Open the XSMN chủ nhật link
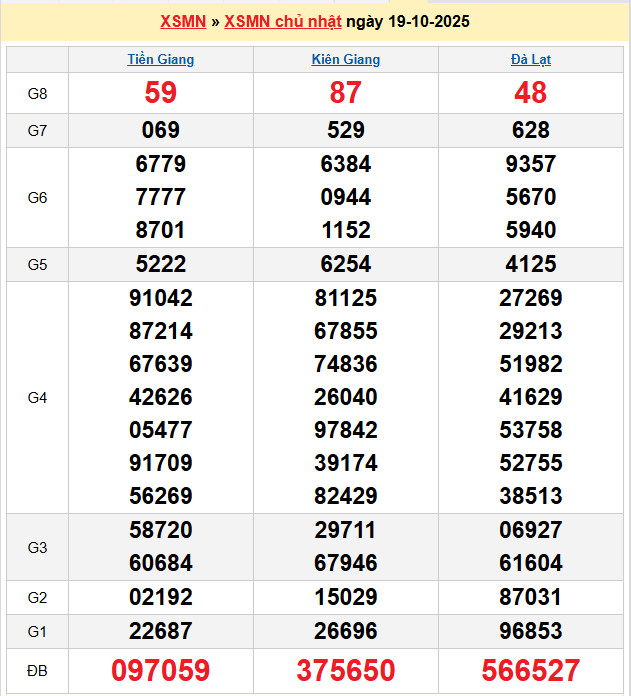The height and width of the screenshot is (696, 631). [x=282, y=21]
